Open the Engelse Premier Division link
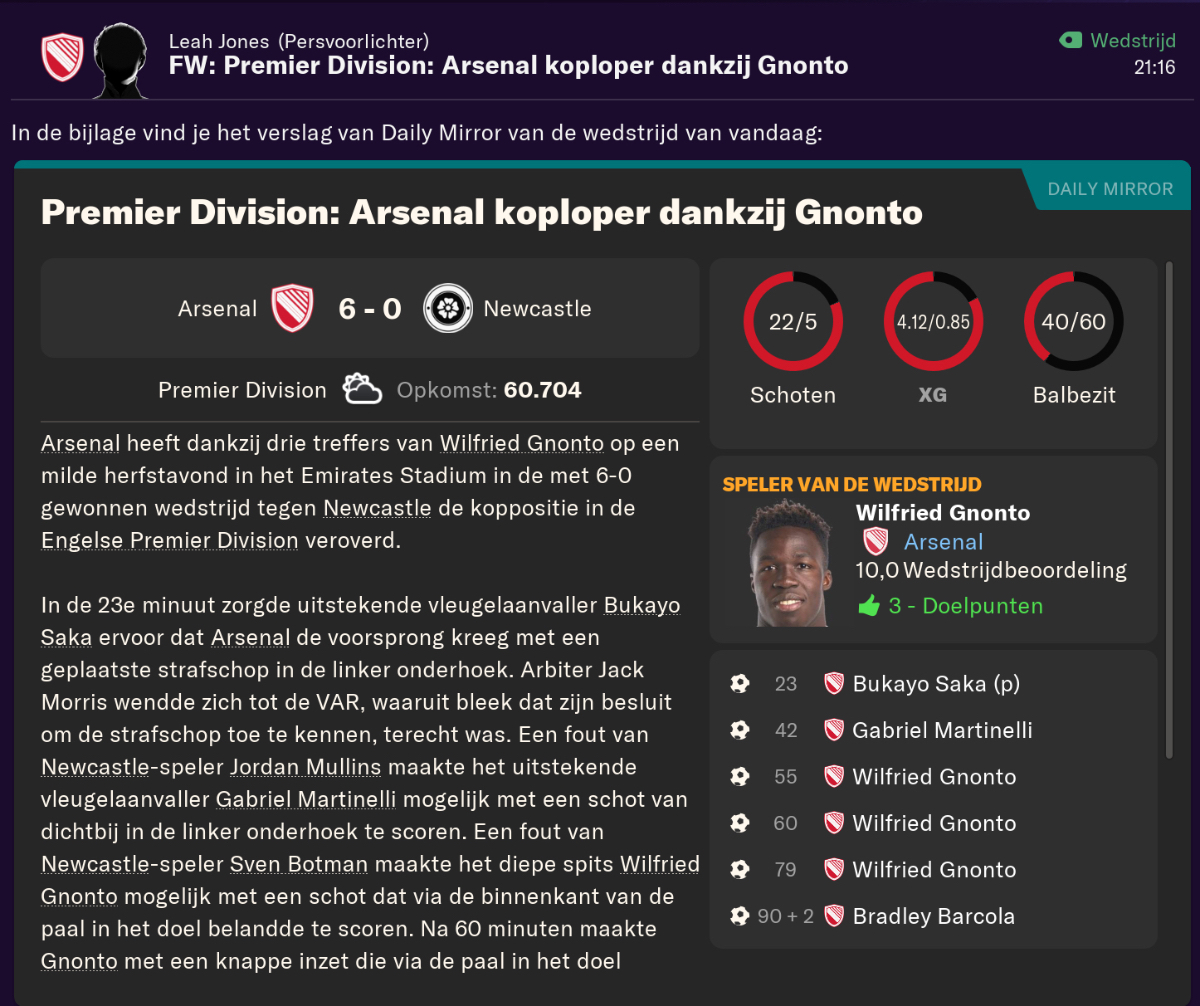 pyautogui.click(x=170, y=540)
